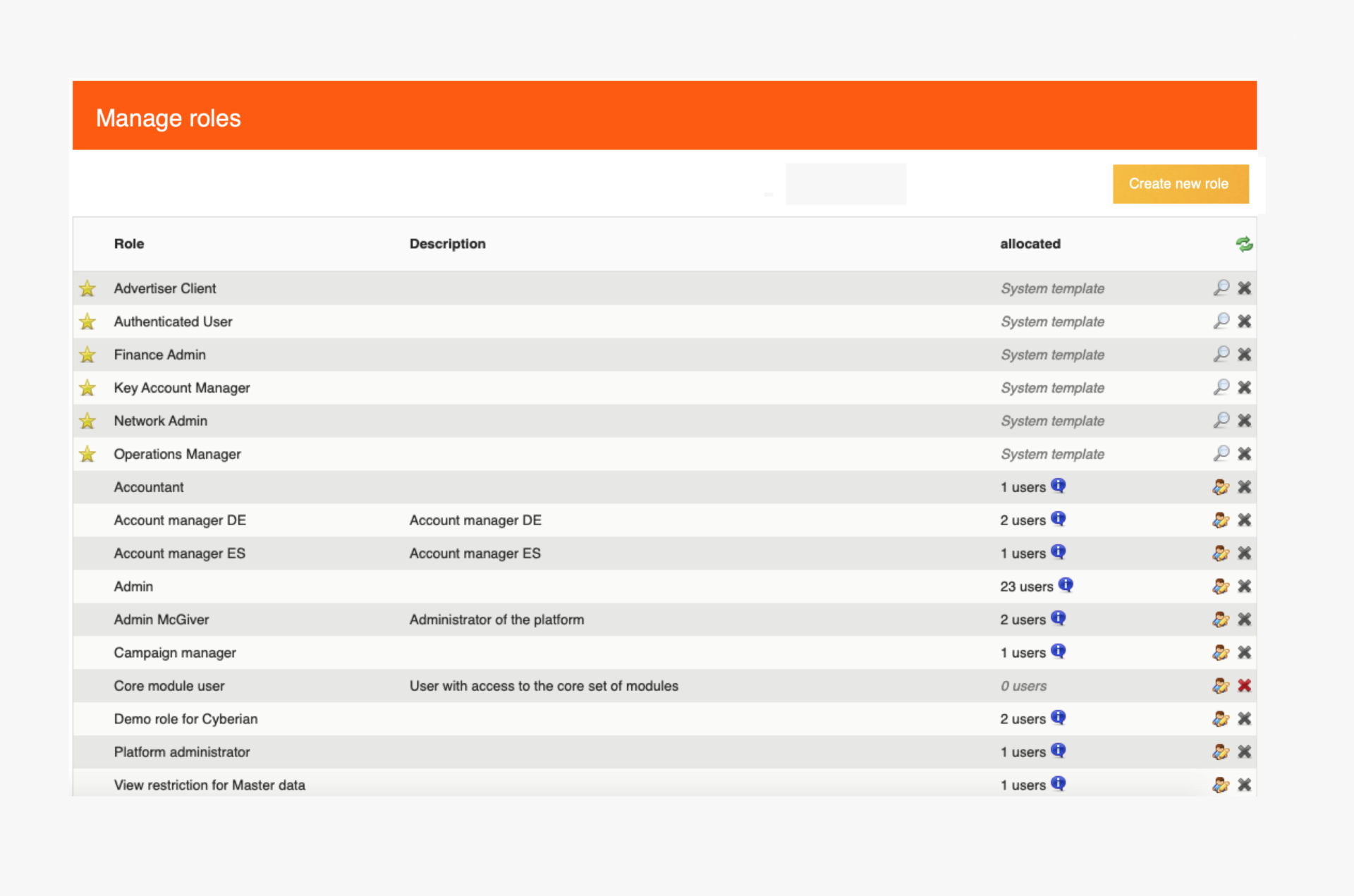Edit users of Account manager ES role

tap(1221, 553)
